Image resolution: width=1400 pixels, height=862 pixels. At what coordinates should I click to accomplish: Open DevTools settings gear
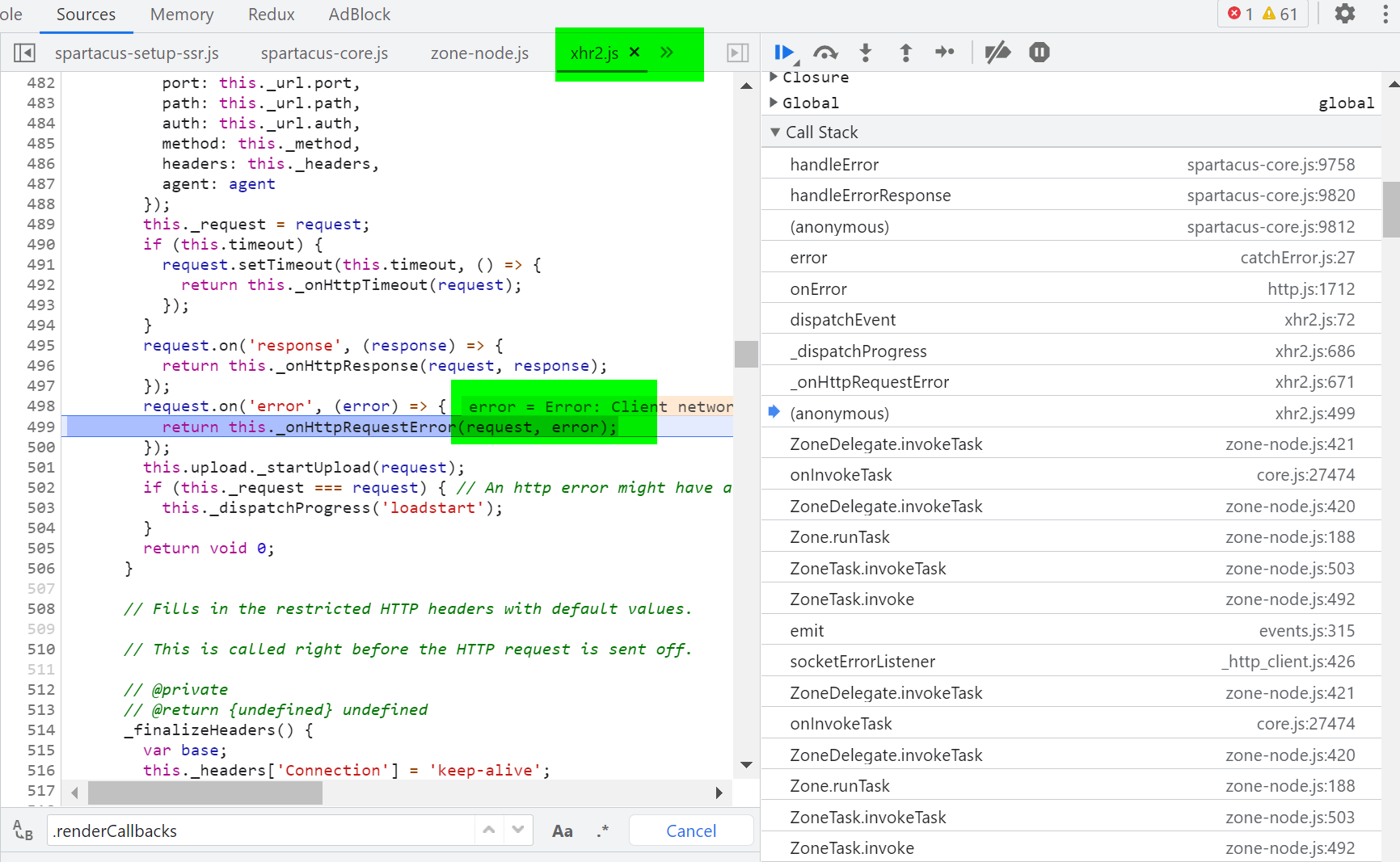[1345, 14]
